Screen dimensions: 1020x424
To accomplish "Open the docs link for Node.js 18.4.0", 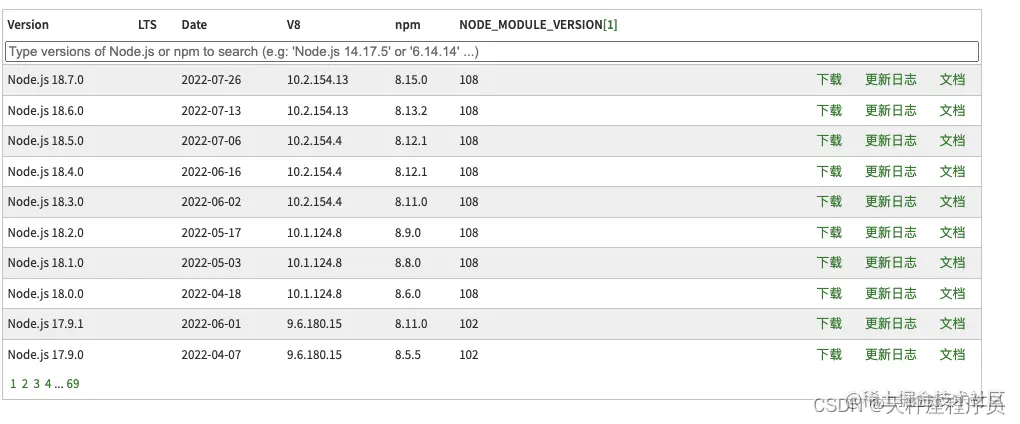I will point(952,172).
